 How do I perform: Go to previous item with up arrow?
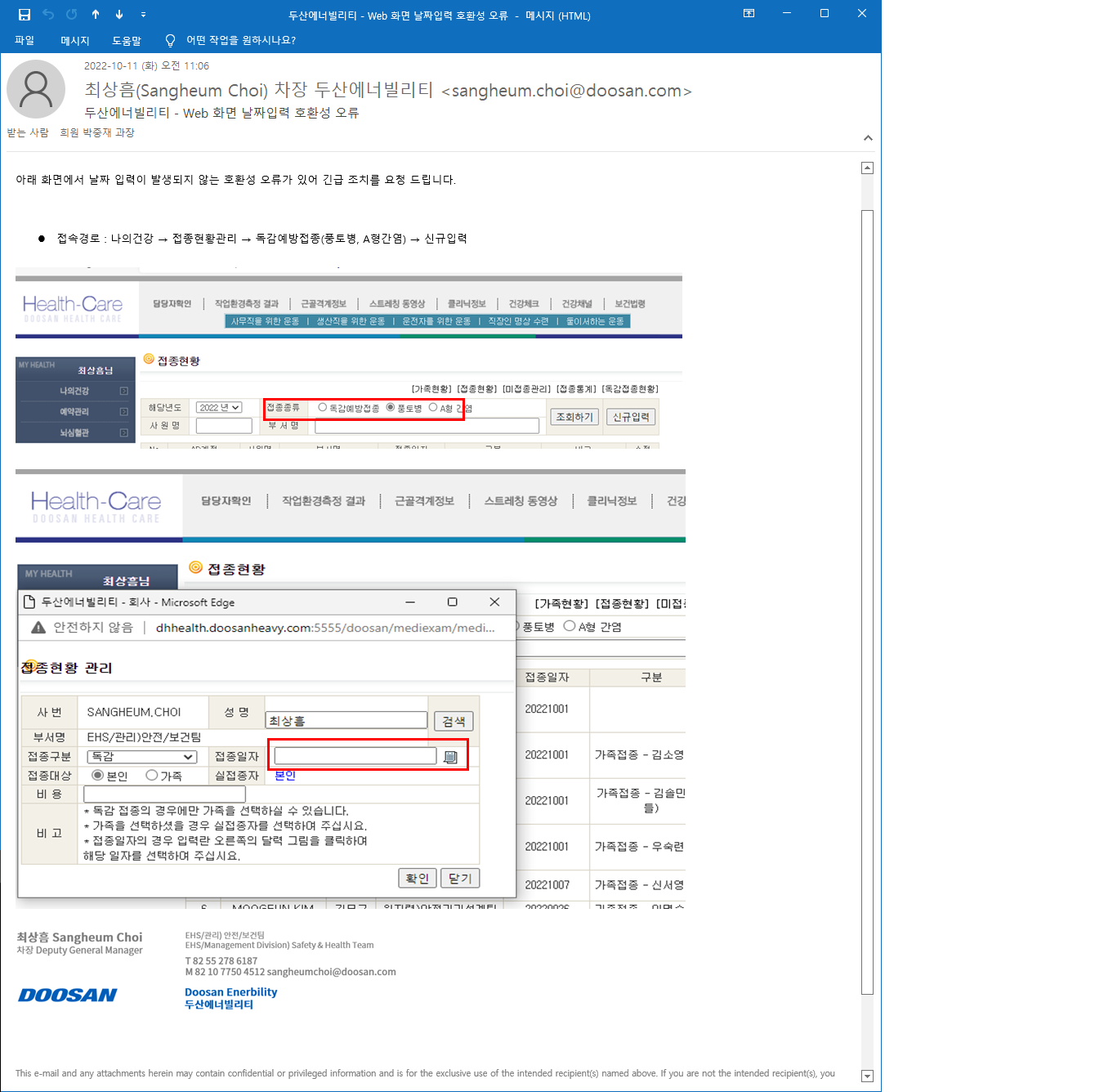96,14
